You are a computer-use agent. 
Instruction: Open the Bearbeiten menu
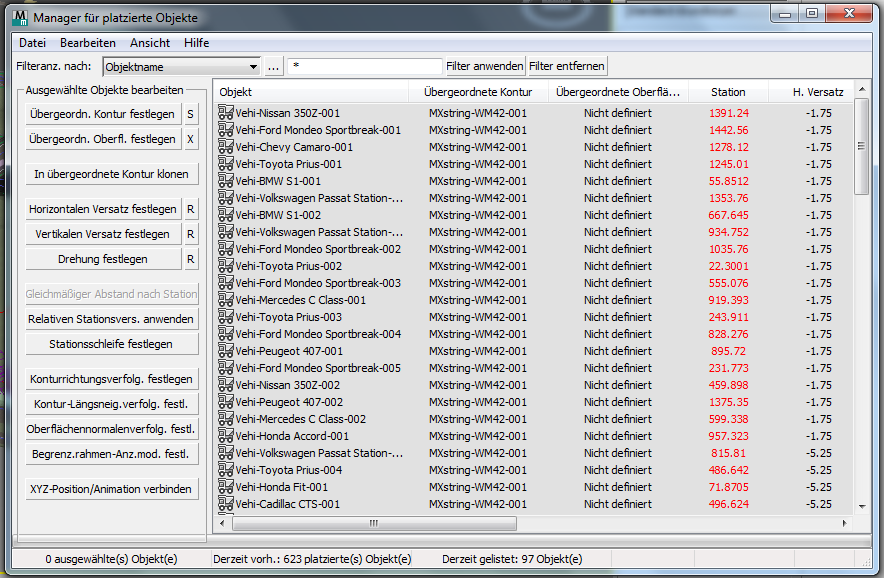point(88,43)
